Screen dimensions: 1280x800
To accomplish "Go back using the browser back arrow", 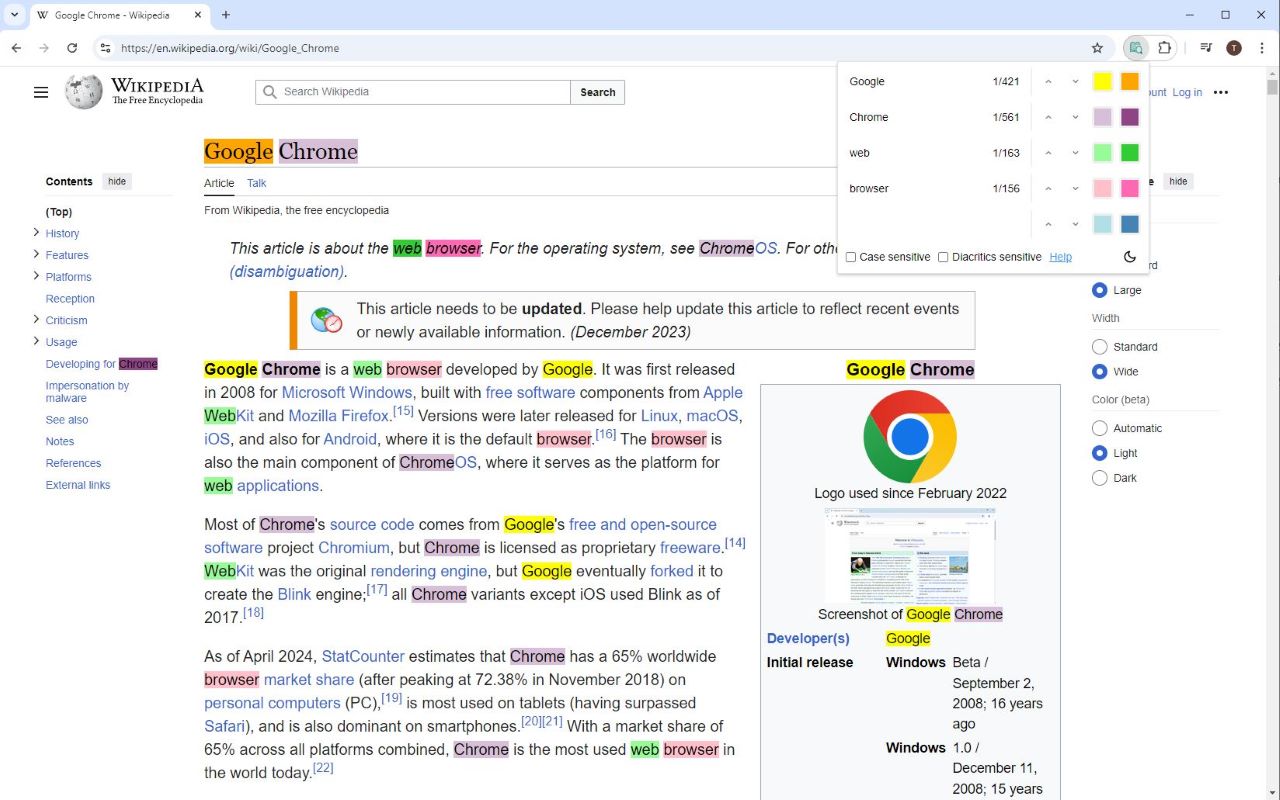I will click(16, 48).
